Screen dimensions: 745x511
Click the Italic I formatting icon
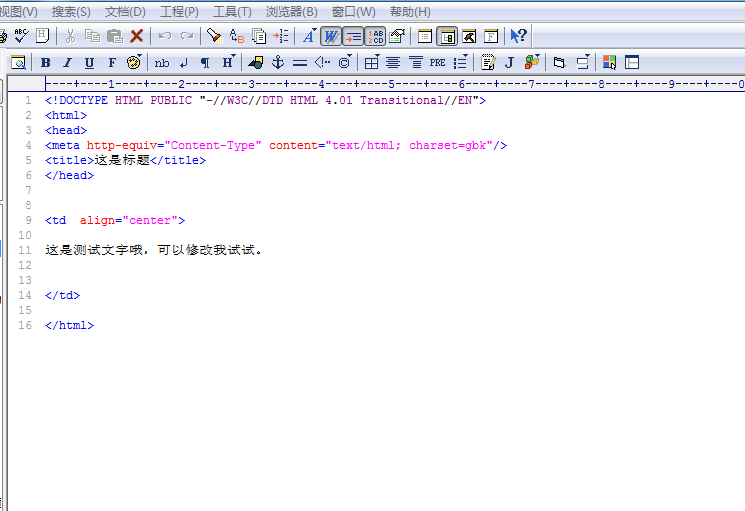point(67,62)
